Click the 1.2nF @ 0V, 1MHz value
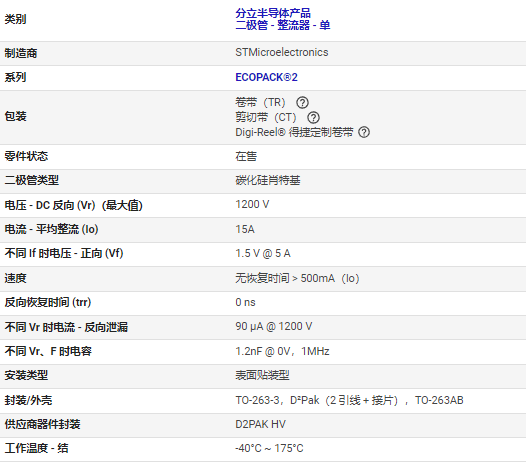Viewport: 526px width, 462px height. [282, 351]
